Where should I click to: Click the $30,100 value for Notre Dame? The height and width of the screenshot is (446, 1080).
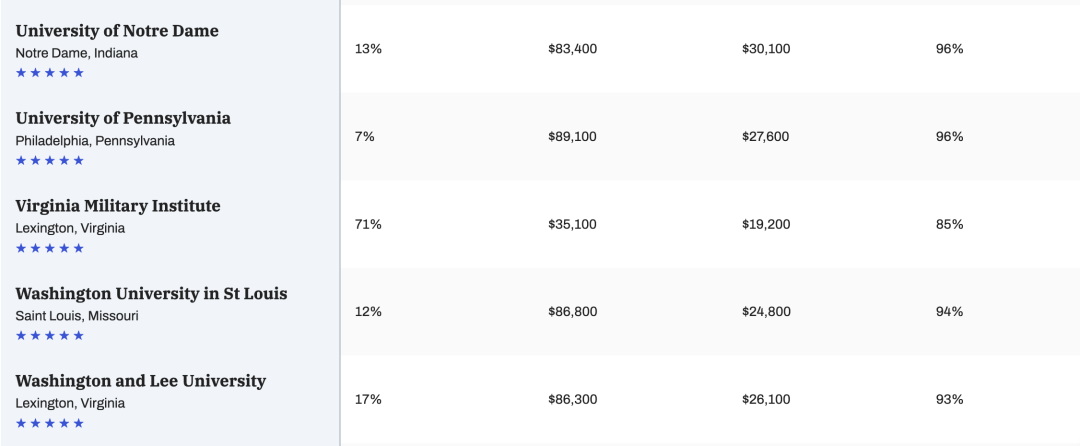pos(766,49)
